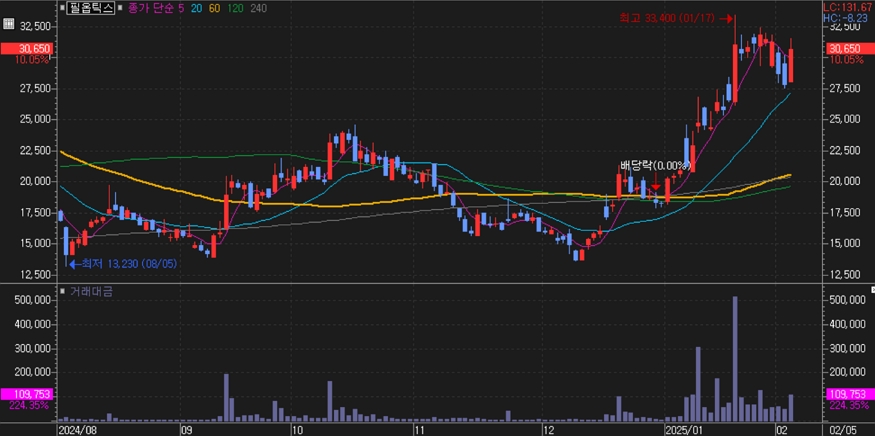Click the red down arrow under 배당락
This screenshot has width=875, height=436.
tap(655, 184)
